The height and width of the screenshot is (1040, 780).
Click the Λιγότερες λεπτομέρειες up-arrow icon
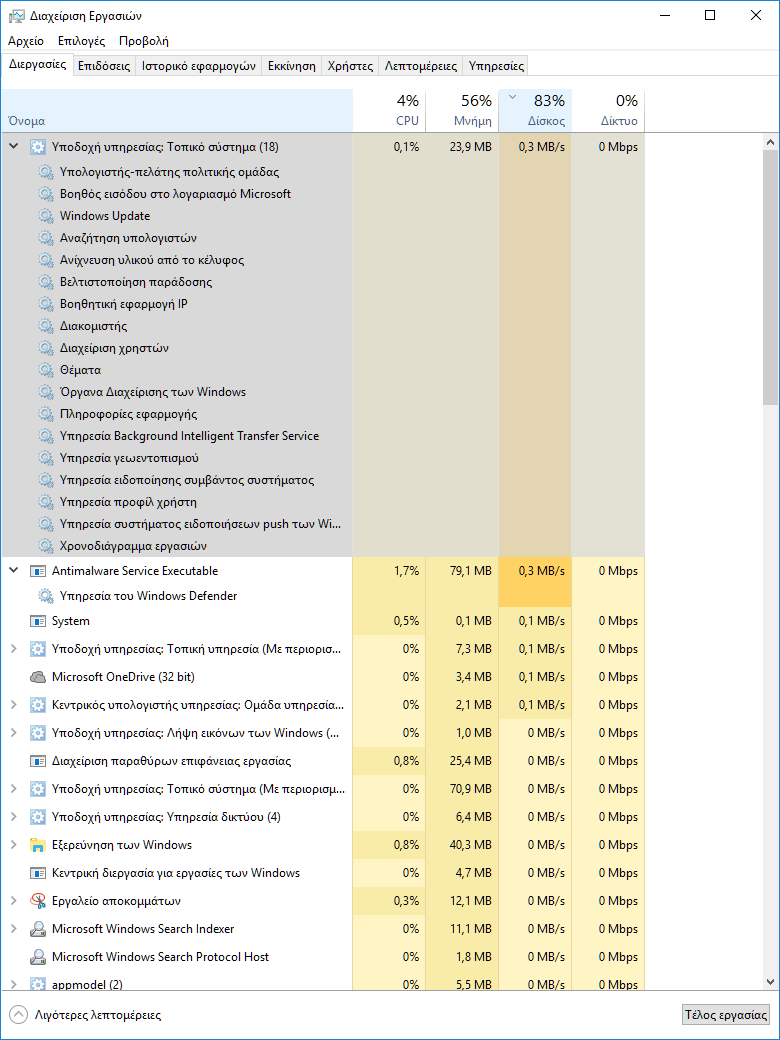pos(18,1014)
